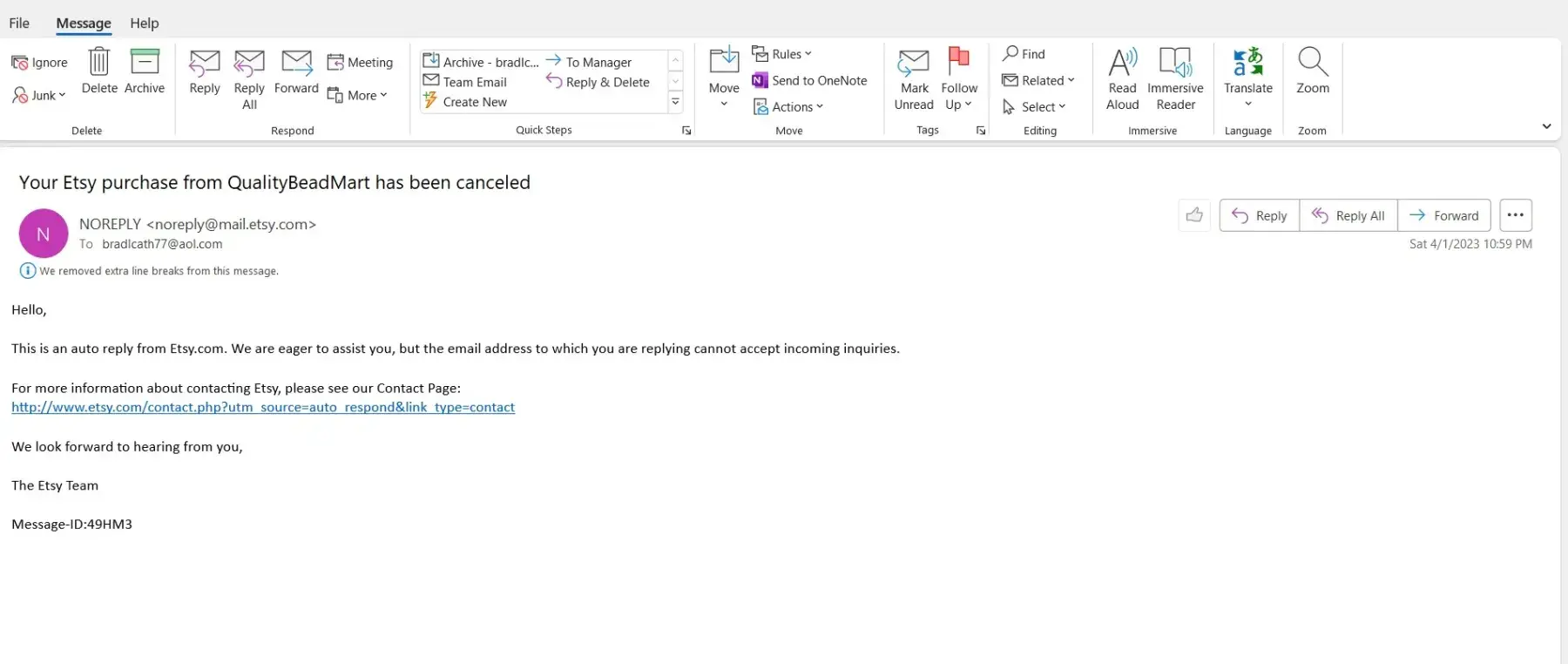
Task: Mark the message as Unread
Action: [x=914, y=64]
